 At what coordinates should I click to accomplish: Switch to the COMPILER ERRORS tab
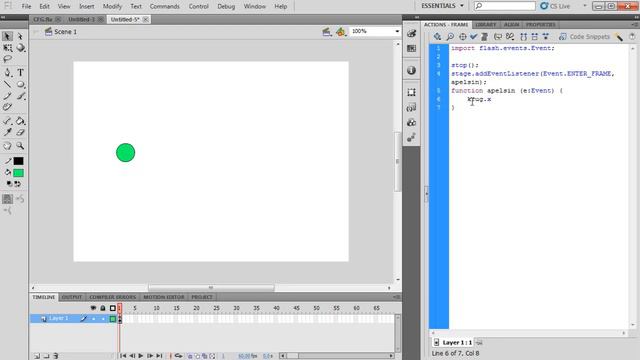(113, 297)
